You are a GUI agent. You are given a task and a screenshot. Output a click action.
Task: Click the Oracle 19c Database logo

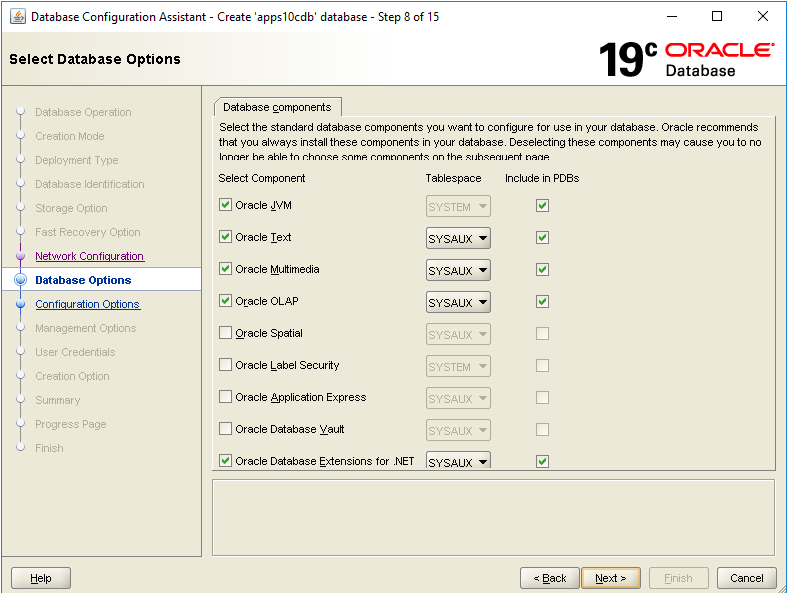click(x=686, y=59)
